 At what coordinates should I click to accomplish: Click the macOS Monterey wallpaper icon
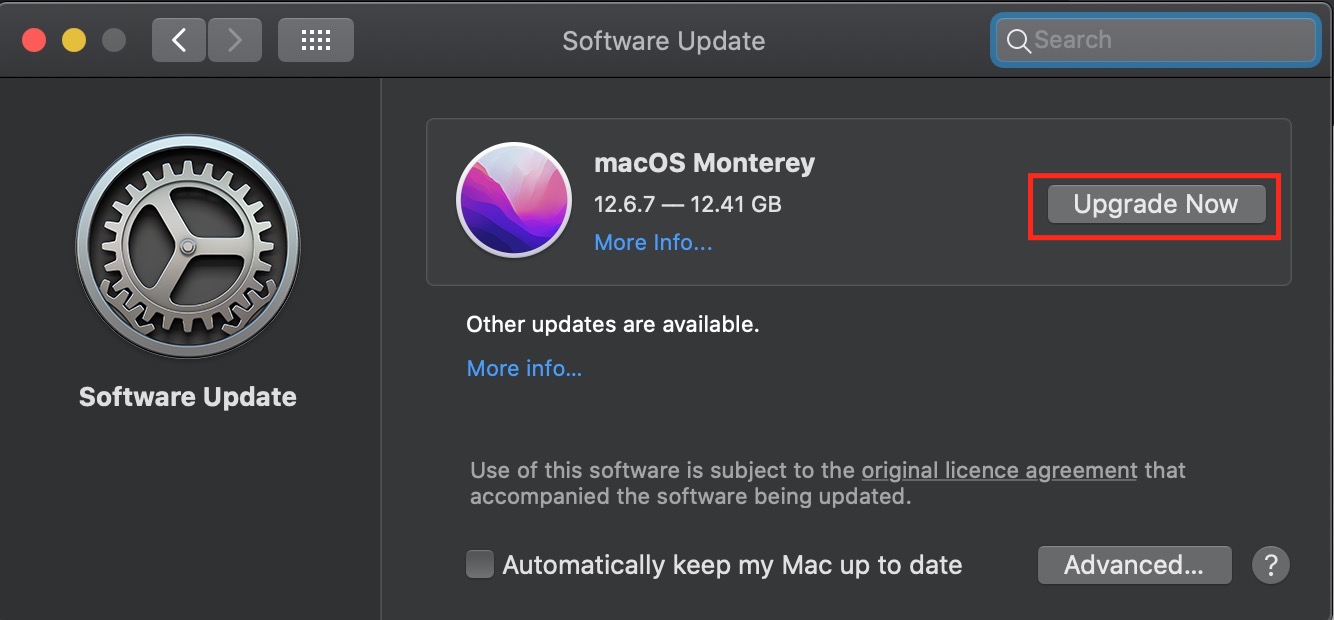(514, 201)
